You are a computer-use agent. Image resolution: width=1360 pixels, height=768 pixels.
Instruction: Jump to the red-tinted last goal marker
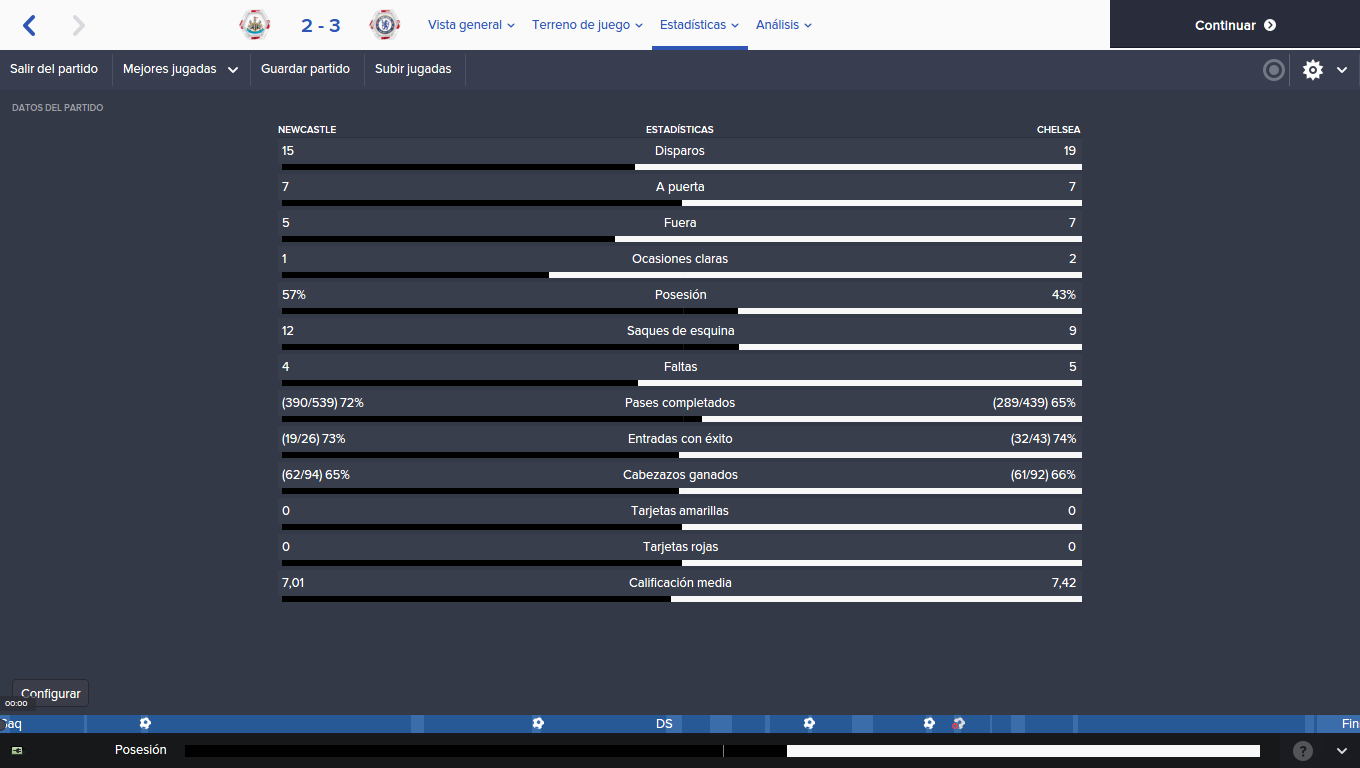click(958, 723)
